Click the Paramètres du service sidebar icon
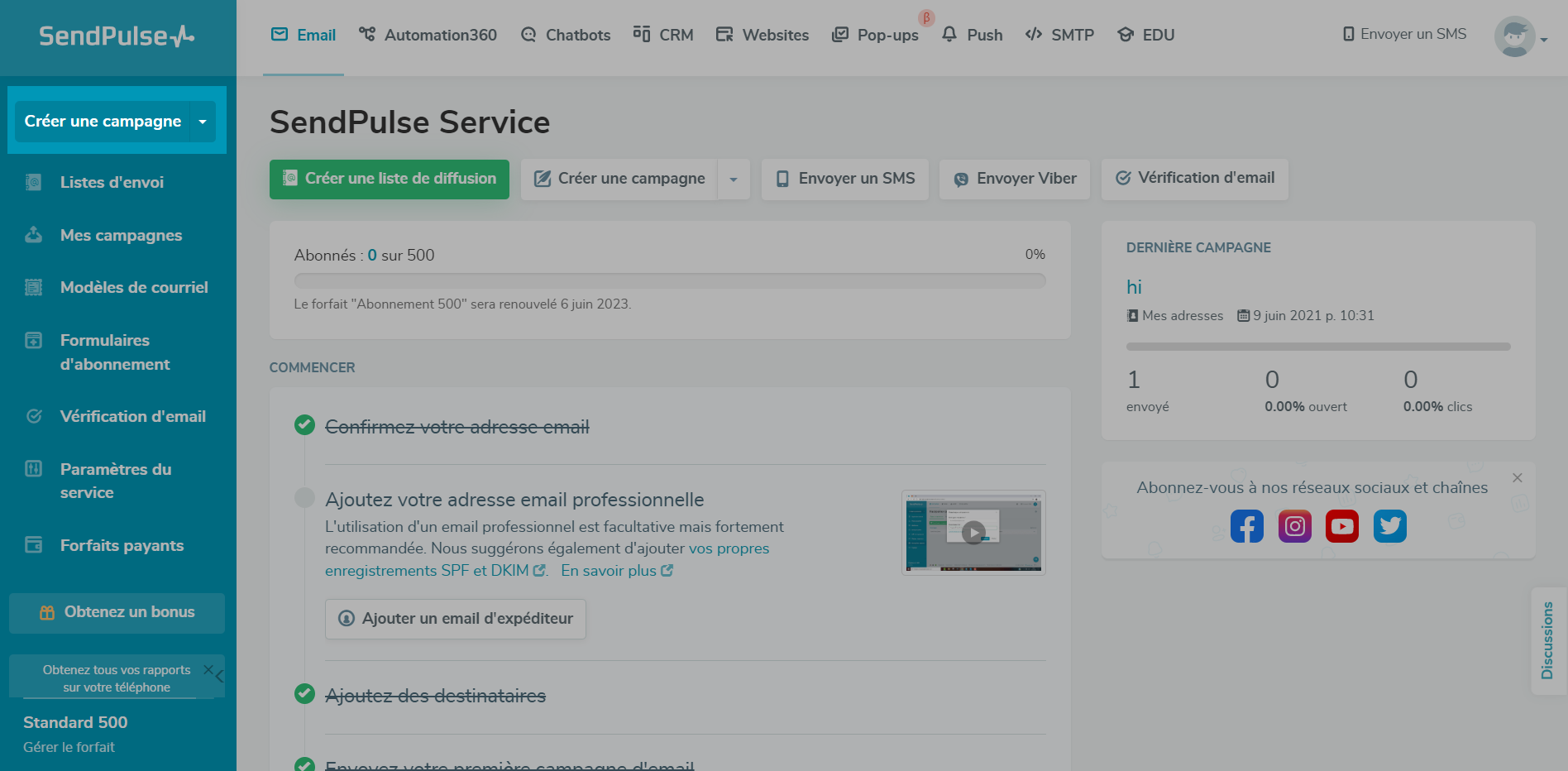 (33, 469)
